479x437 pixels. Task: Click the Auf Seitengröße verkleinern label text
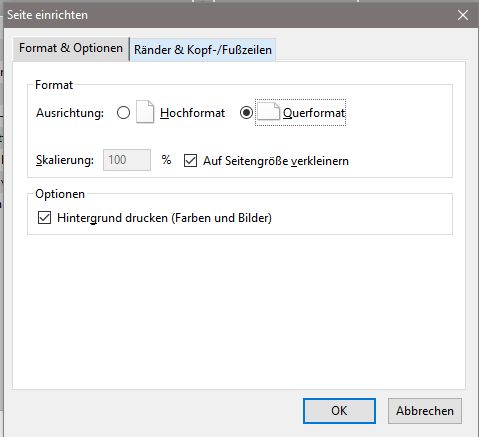click(x=276, y=161)
